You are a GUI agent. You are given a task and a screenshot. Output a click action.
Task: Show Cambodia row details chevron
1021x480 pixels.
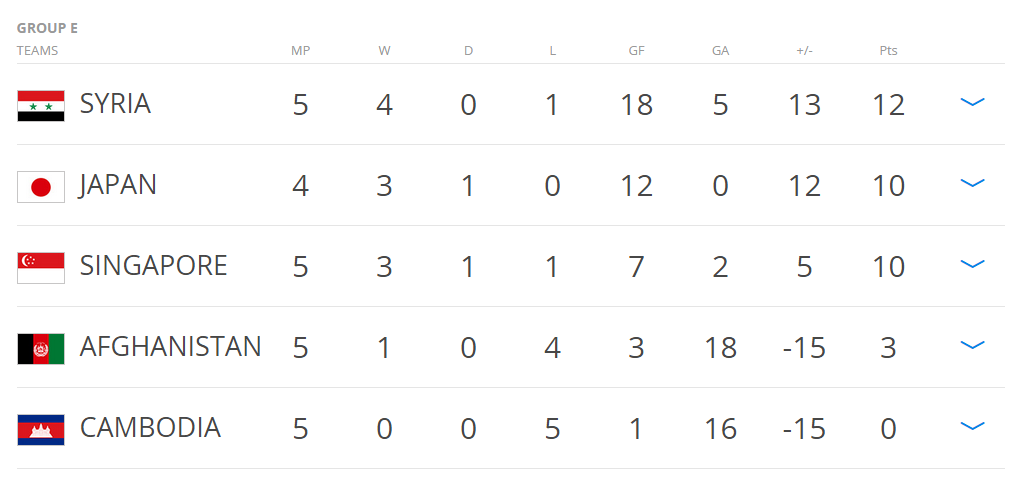pyautogui.click(x=972, y=427)
